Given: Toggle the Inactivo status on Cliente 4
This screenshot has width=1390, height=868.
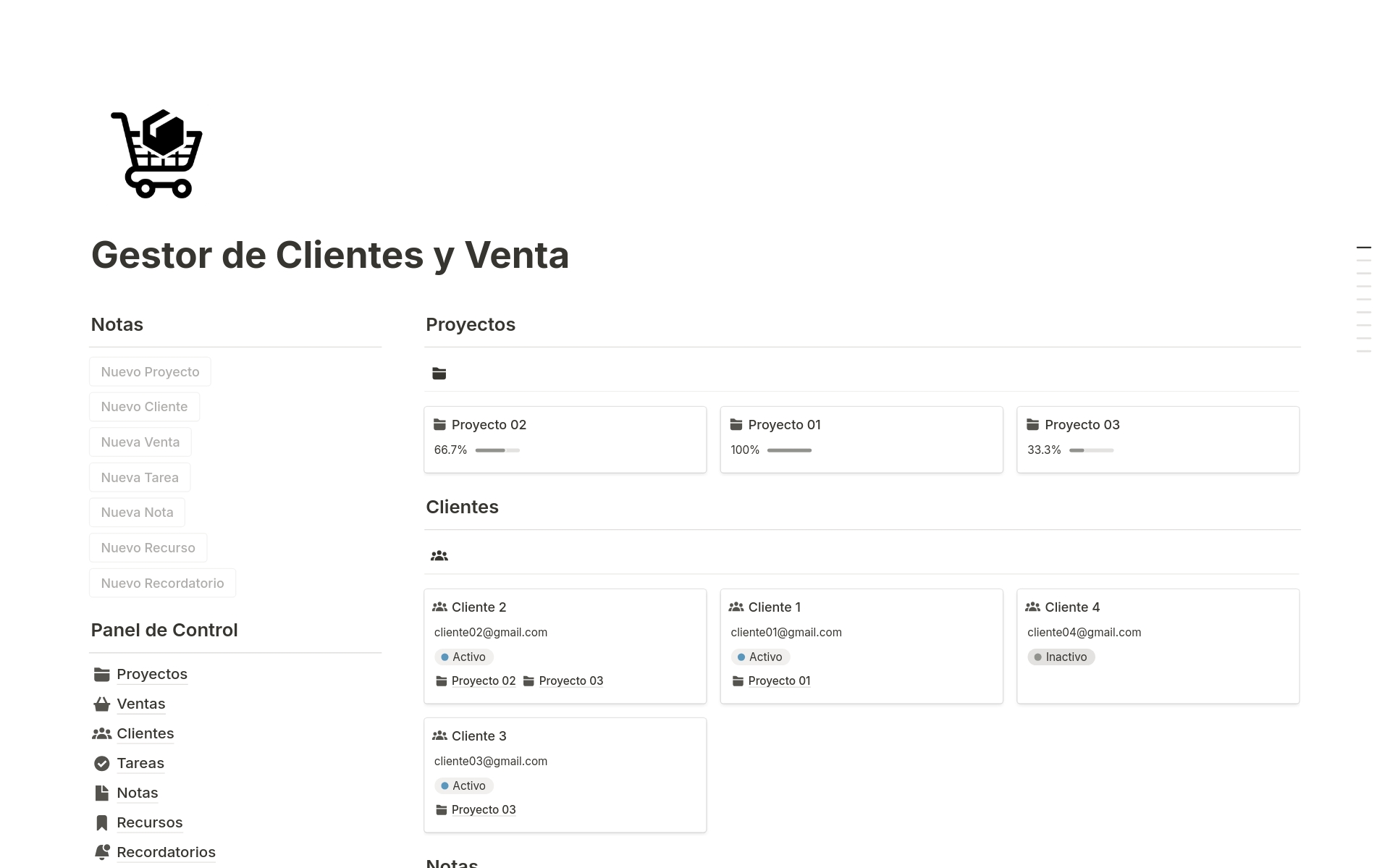Looking at the screenshot, I should [x=1061, y=657].
